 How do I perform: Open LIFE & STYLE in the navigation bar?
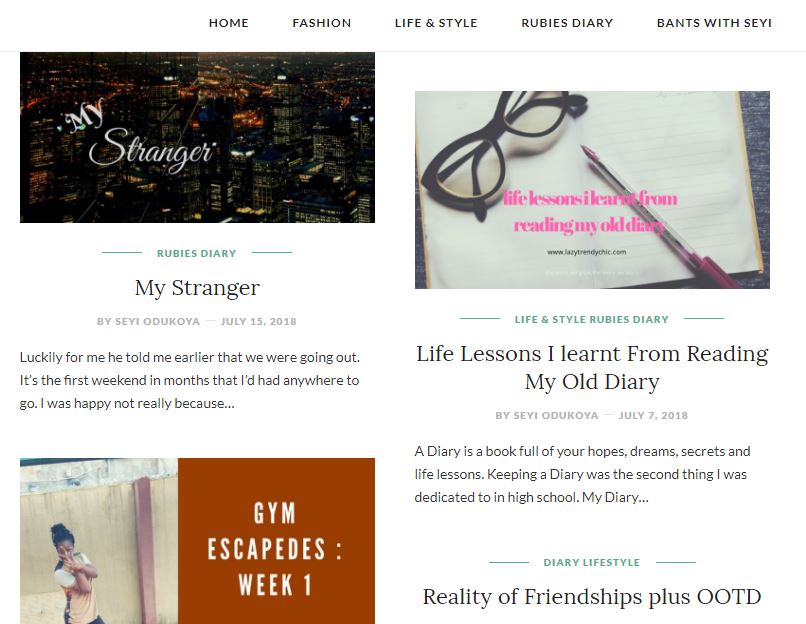436,23
